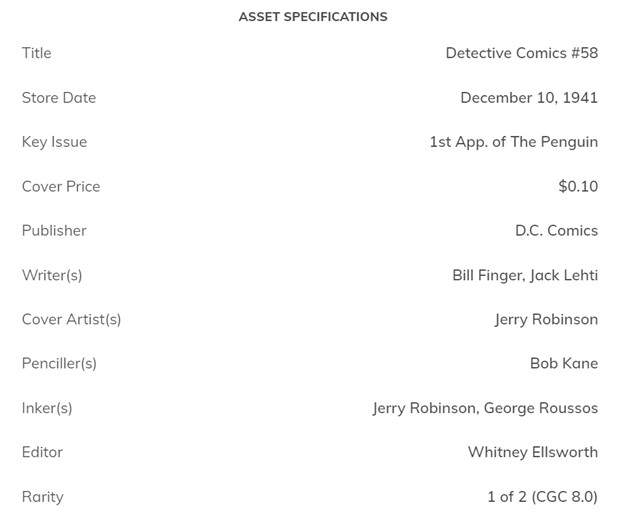Click the Whitney Ellsworth editor value
The height and width of the screenshot is (514, 624).
[x=533, y=452]
